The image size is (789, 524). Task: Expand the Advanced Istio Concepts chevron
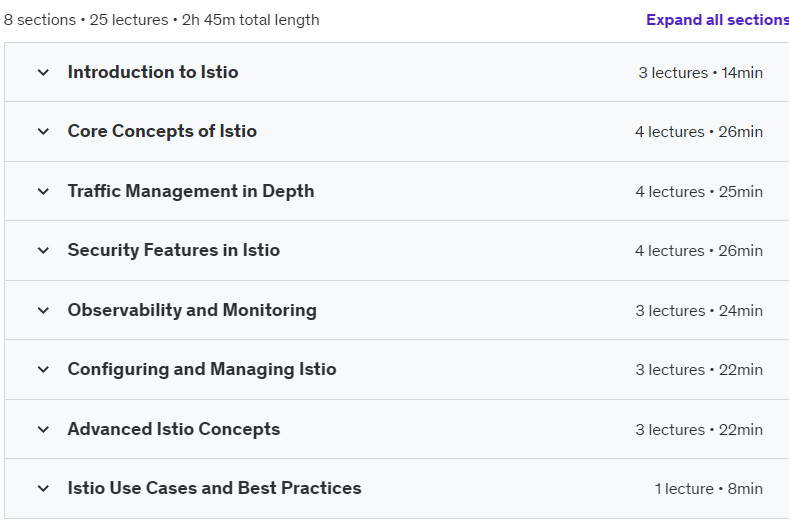pyautogui.click(x=43, y=429)
